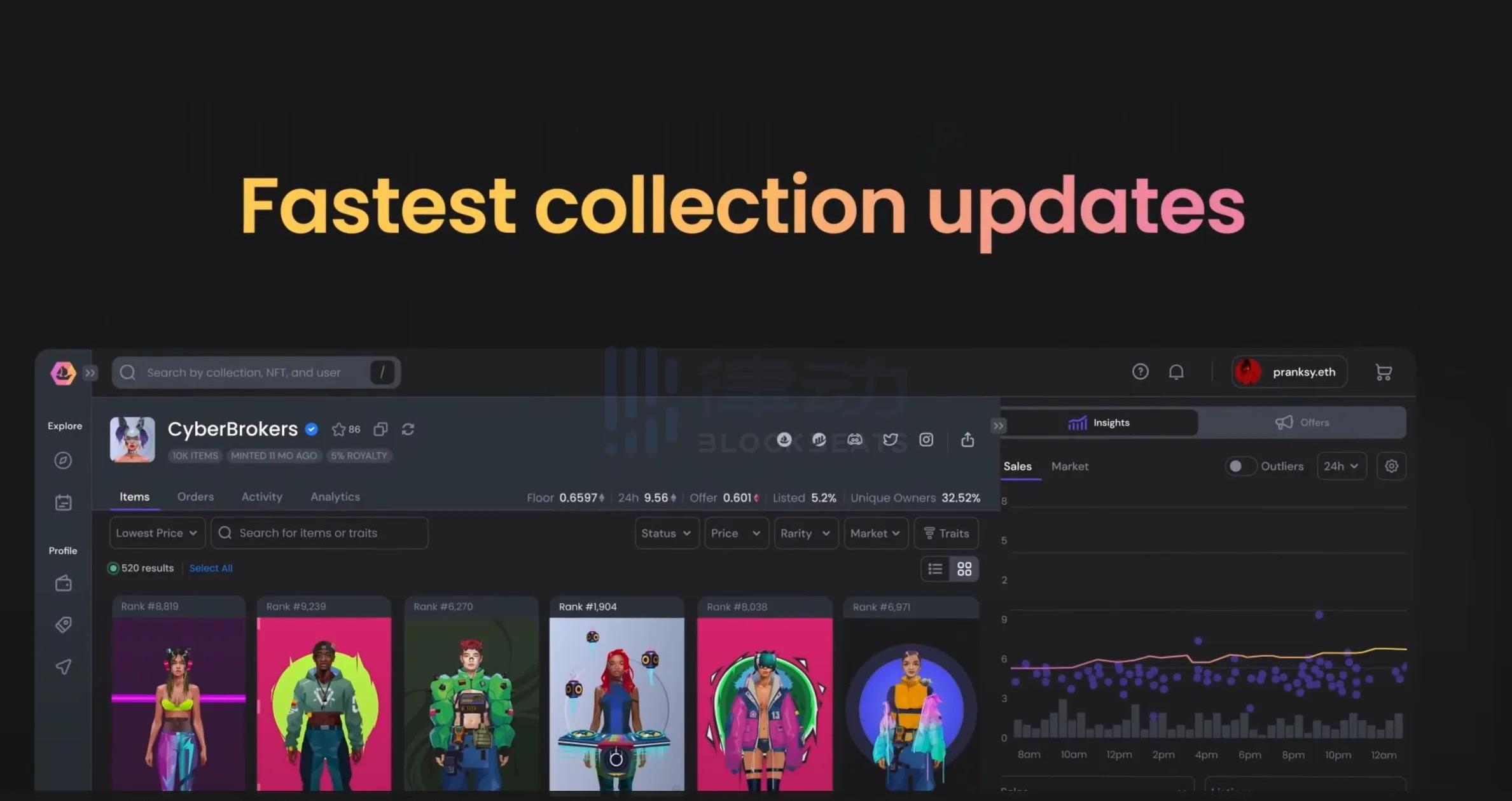Open the OpenSea link icon
Viewport: 1512px width, 801px height.
coord(784,440)
